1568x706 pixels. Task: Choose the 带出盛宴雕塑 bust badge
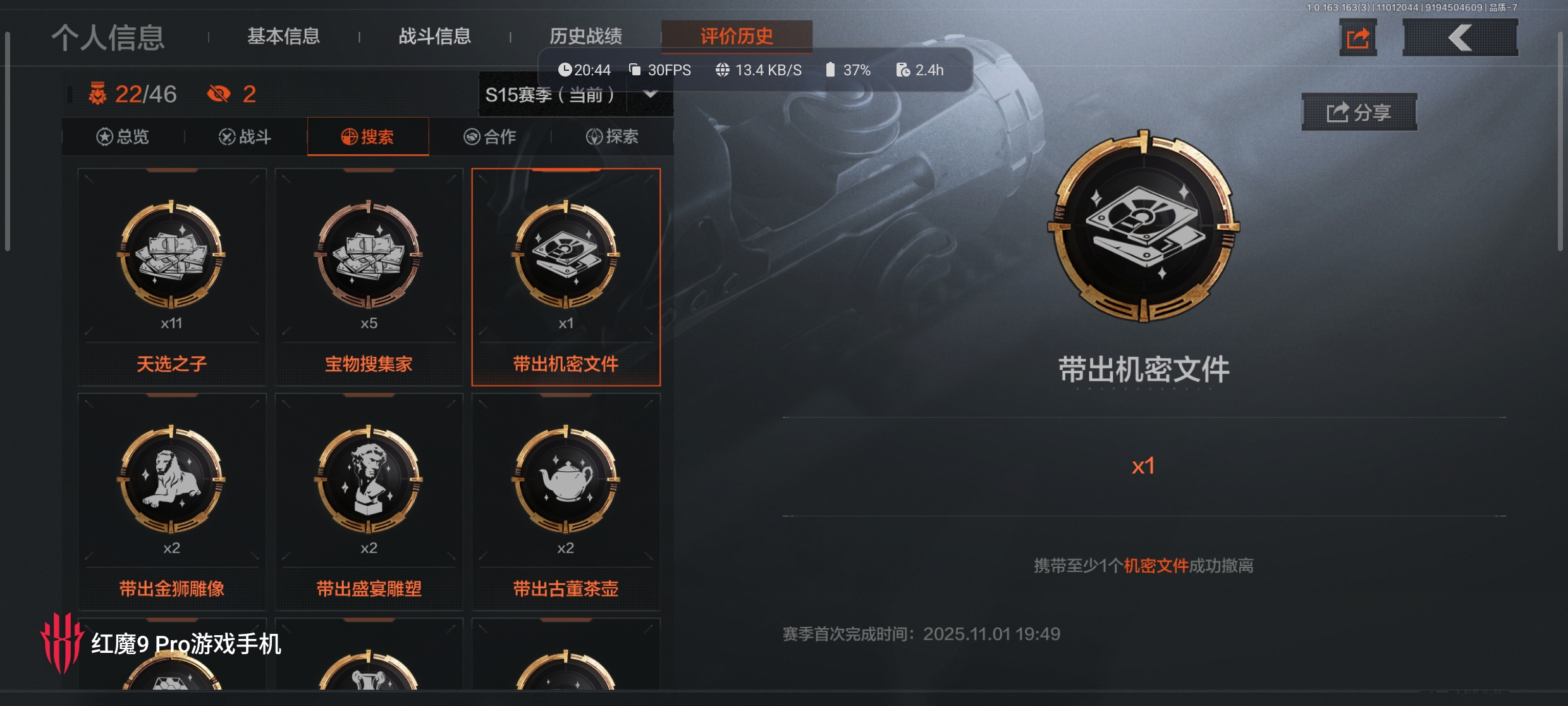coord(369,502)
